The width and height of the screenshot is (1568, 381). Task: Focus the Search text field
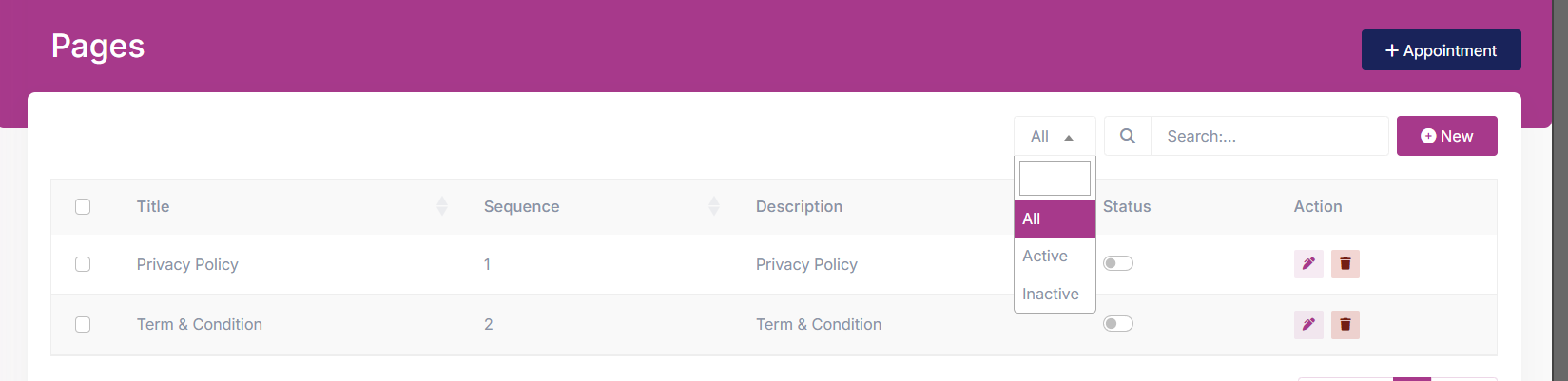[1269, 136]
